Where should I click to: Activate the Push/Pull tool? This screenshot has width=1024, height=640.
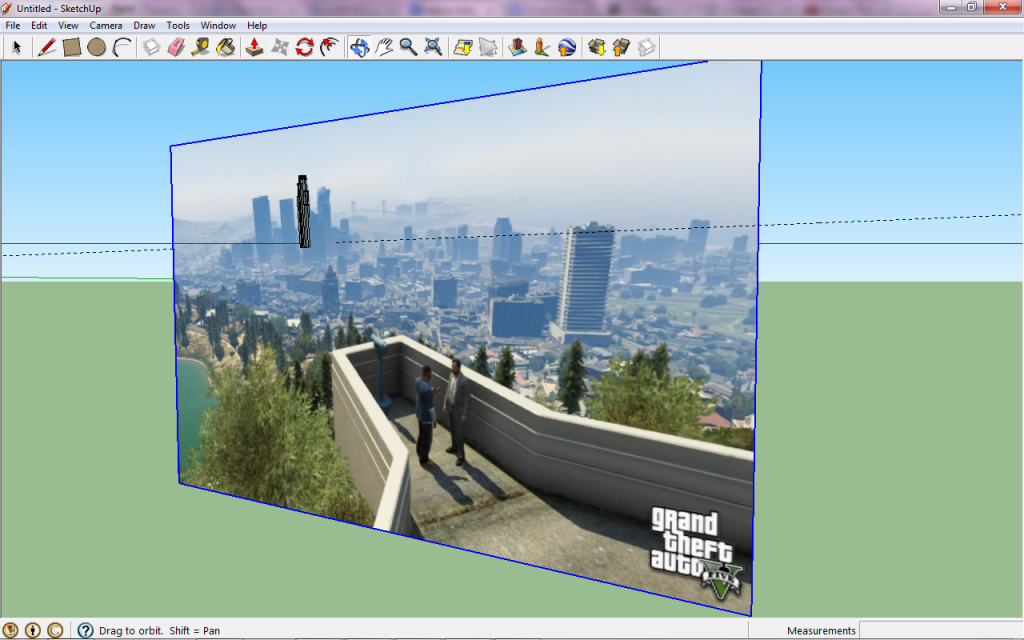click(255, 46)
